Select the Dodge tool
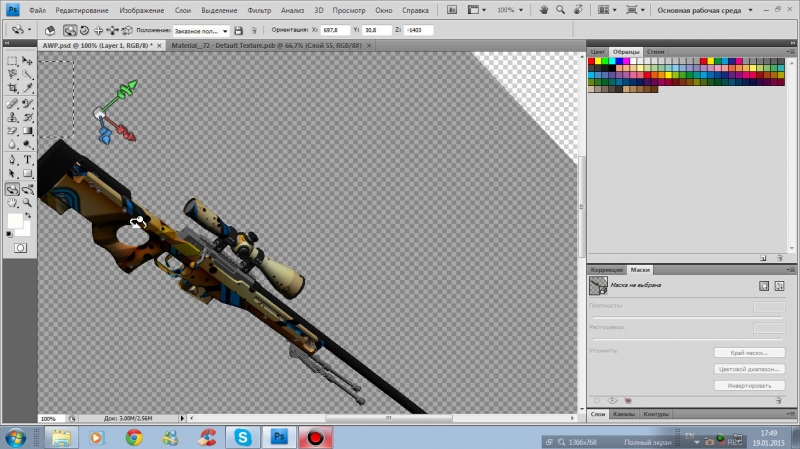This screenshot has width=800, height=449. tap(28, 144)
